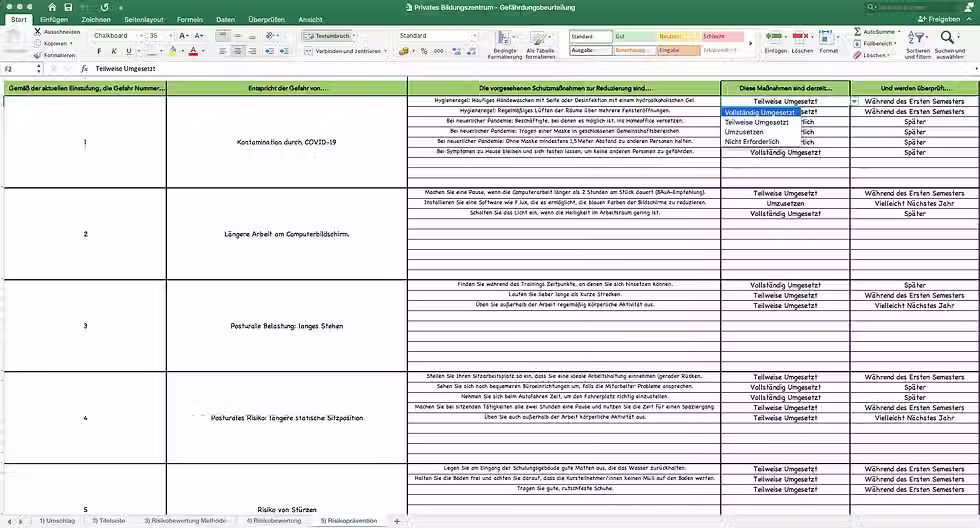Apply red font color A icon
This screenshot has width=980, height=528.
pyautogui.click(x=194, y=51)
